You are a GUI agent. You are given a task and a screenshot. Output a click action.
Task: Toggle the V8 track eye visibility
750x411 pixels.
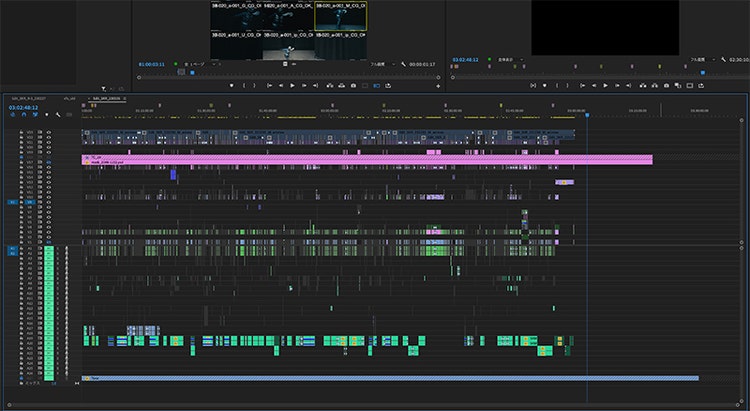point(48,207)
